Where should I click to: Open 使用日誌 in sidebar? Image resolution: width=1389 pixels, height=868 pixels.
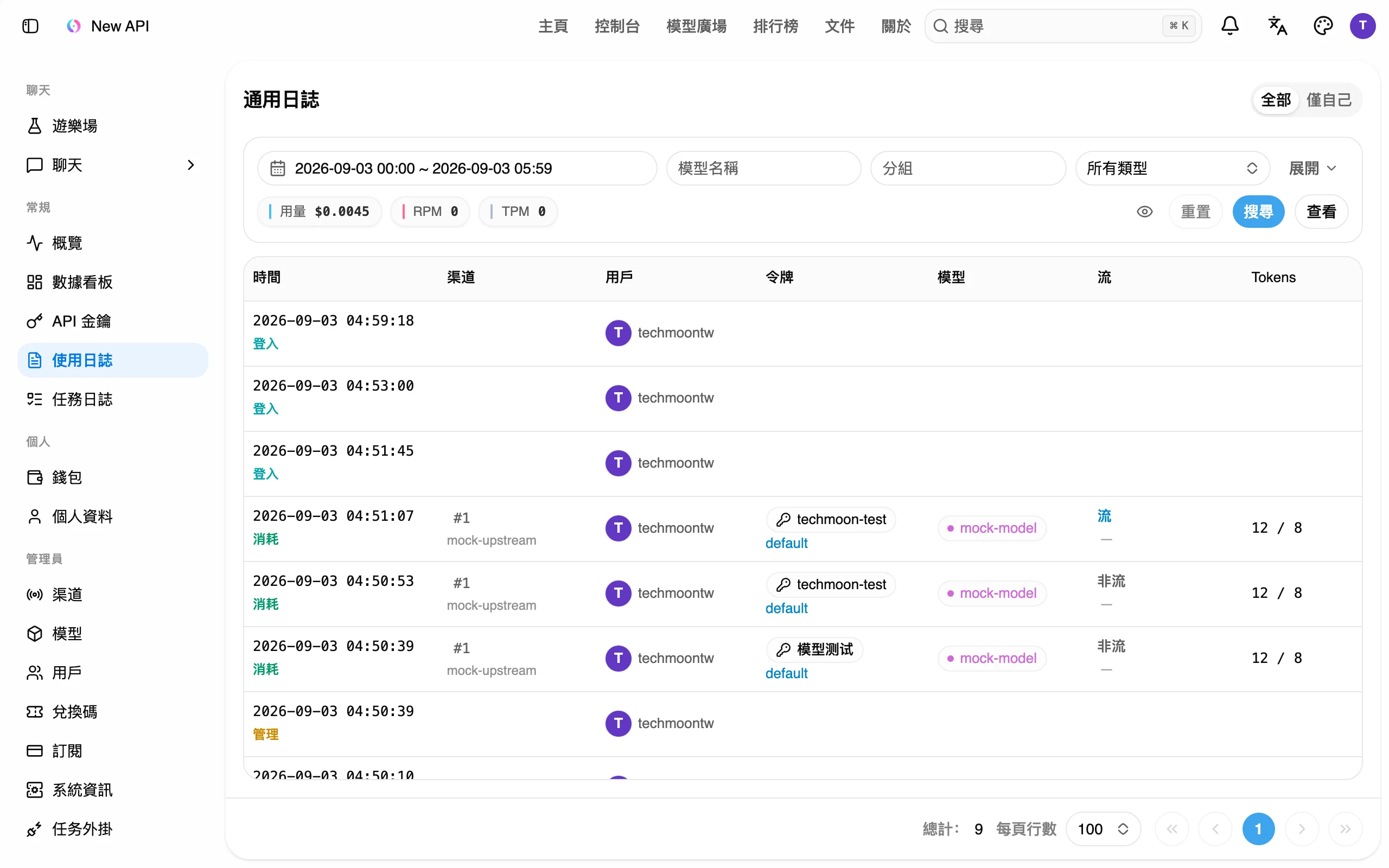tap(112, 360)
